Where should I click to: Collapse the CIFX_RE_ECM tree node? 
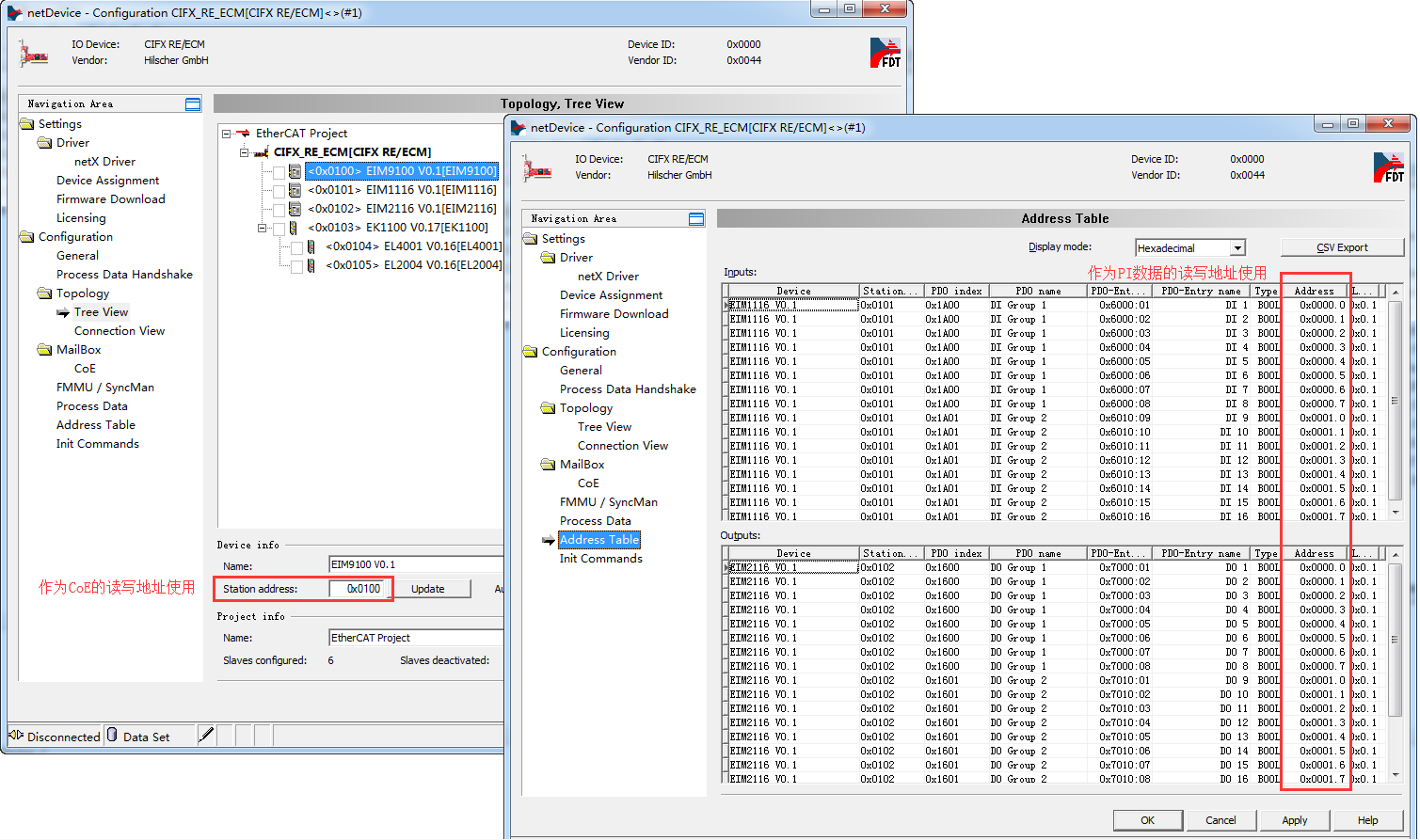tap(245, 152)
